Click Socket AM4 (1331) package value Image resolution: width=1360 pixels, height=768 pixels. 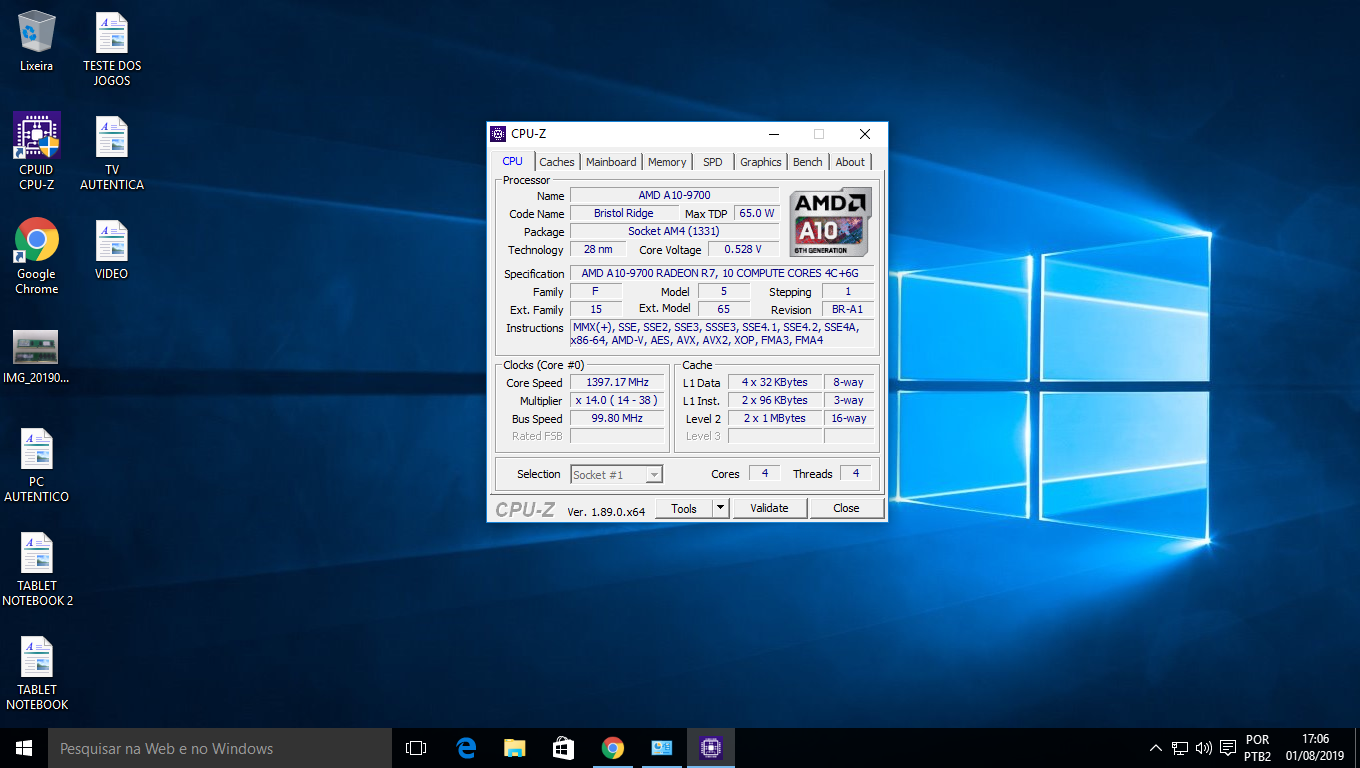click(x=674, y=231)
